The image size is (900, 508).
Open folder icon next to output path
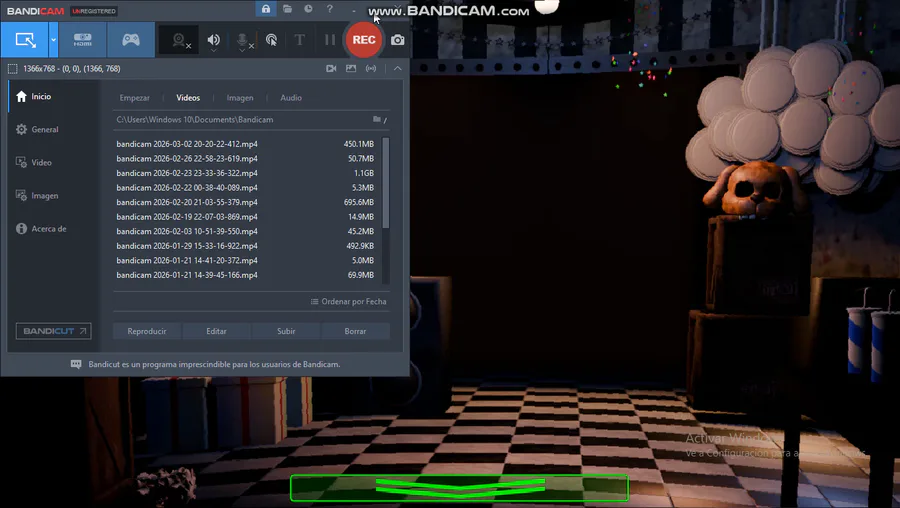[x=377, y=119]
